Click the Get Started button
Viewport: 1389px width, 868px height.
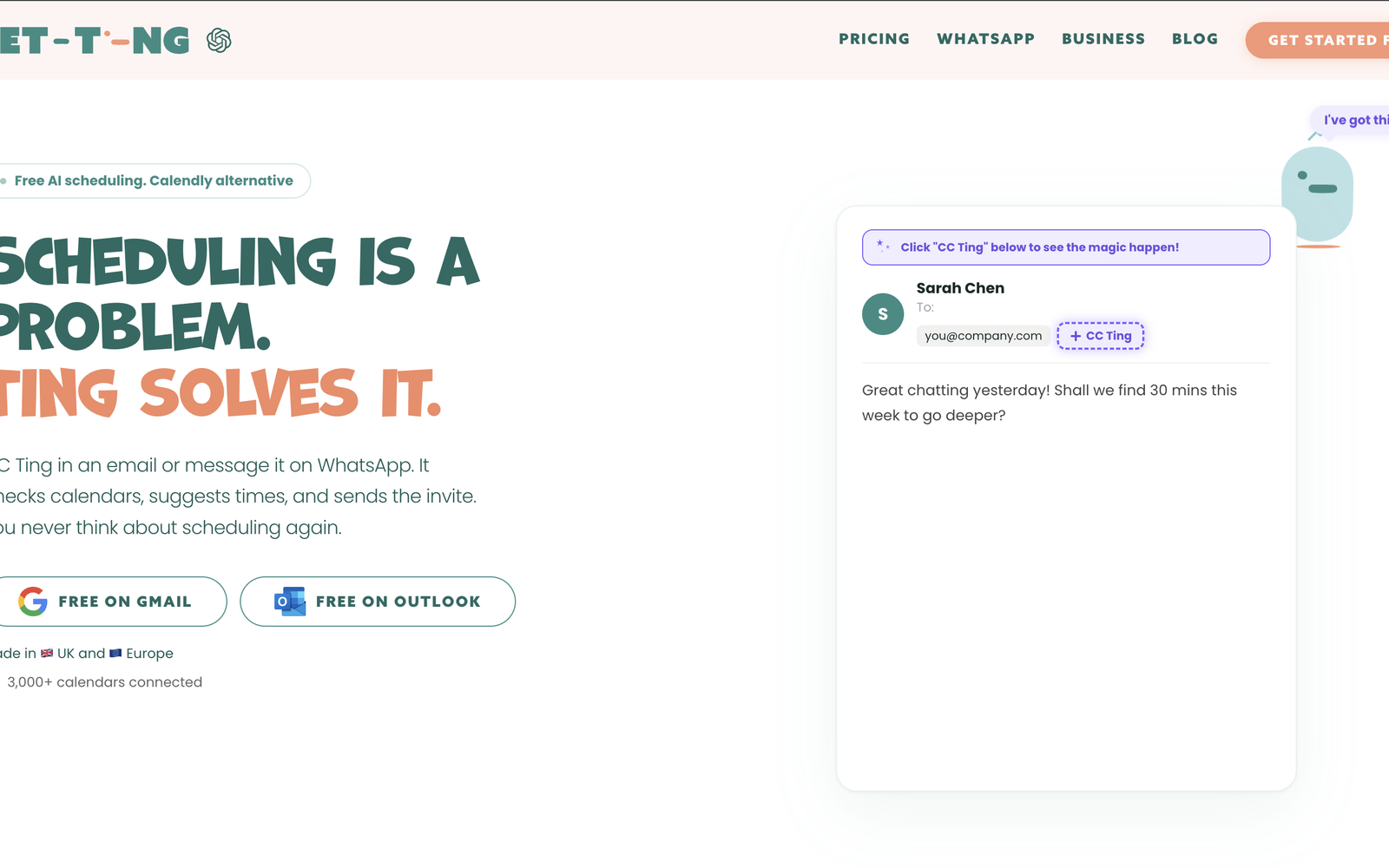tap(1318, 40)
